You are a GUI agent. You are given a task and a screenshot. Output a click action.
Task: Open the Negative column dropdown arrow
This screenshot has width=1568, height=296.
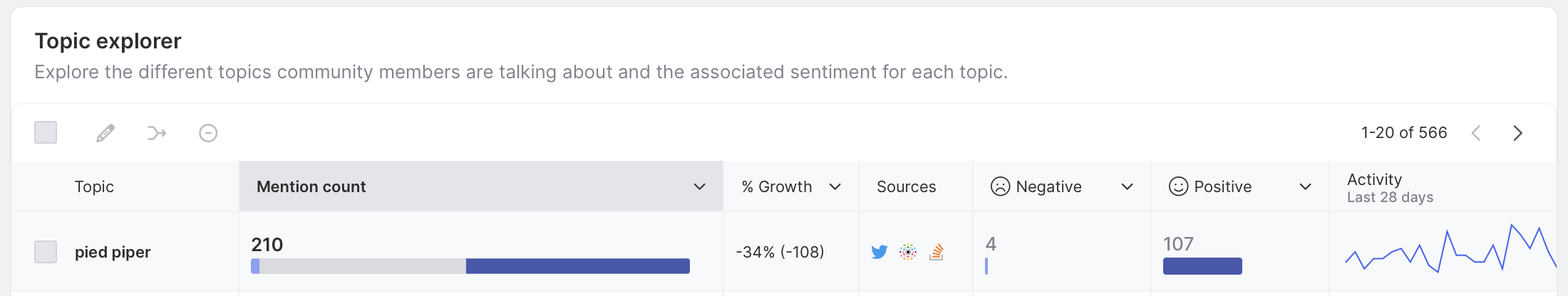(x=1127, y=186)
